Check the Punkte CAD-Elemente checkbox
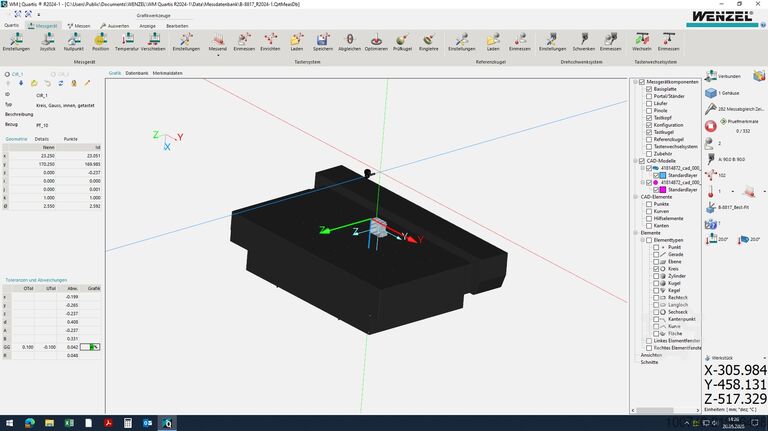 [649, 204]
